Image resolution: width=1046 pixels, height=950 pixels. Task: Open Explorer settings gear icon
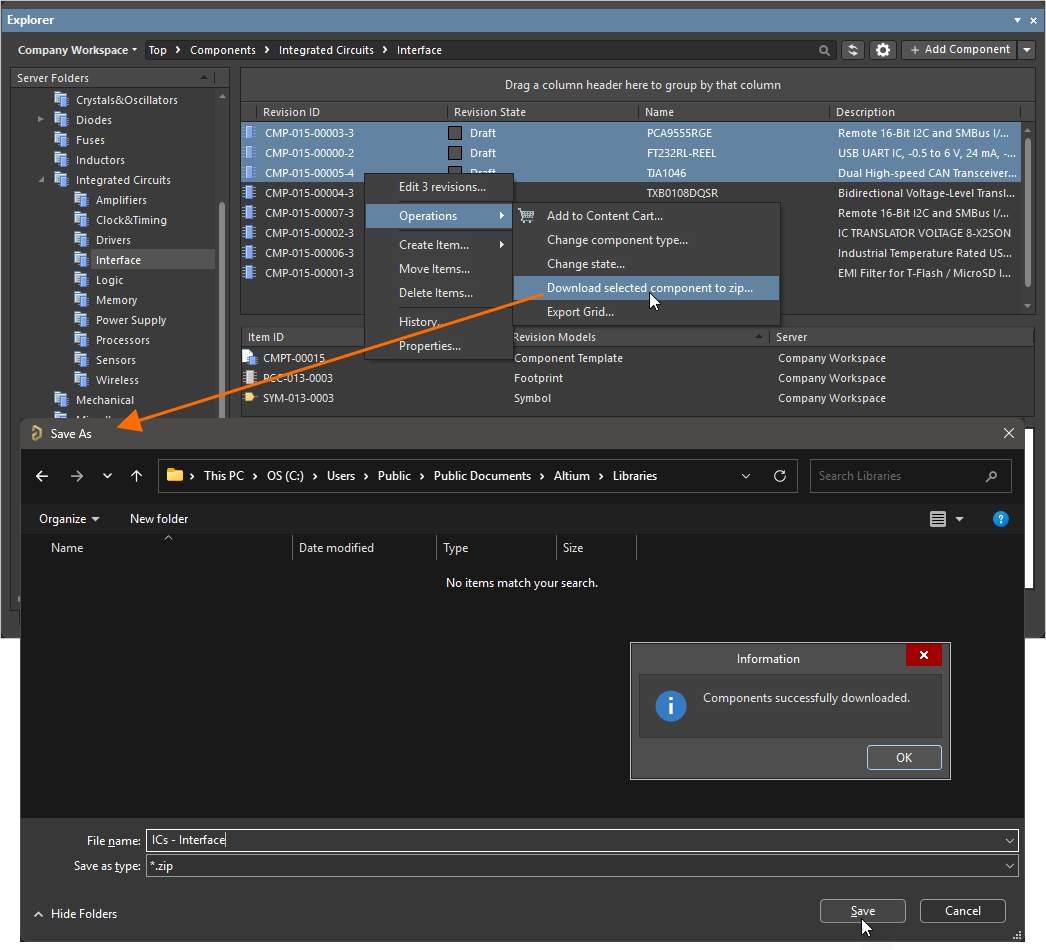[883, 50]
